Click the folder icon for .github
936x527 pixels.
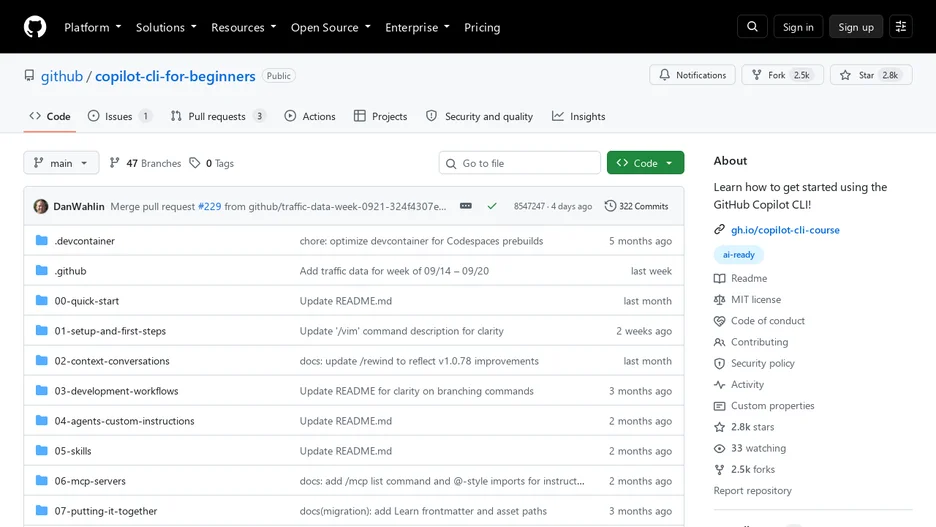pyautogui.click(x=41, y=270)
